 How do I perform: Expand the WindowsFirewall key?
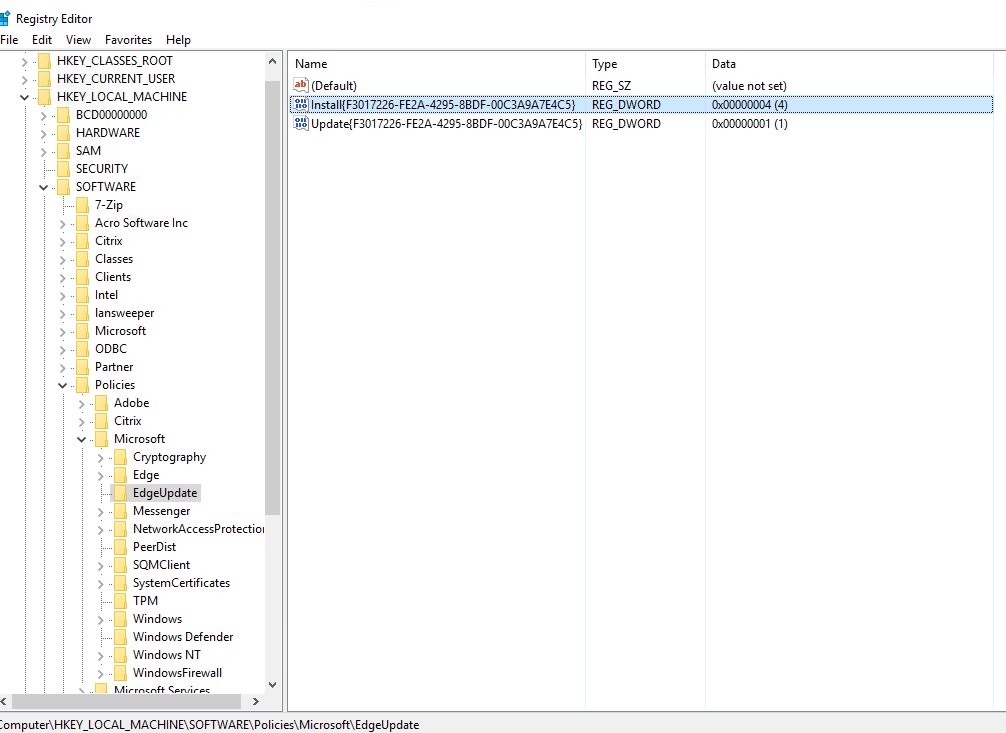click(x=100, y=674)
